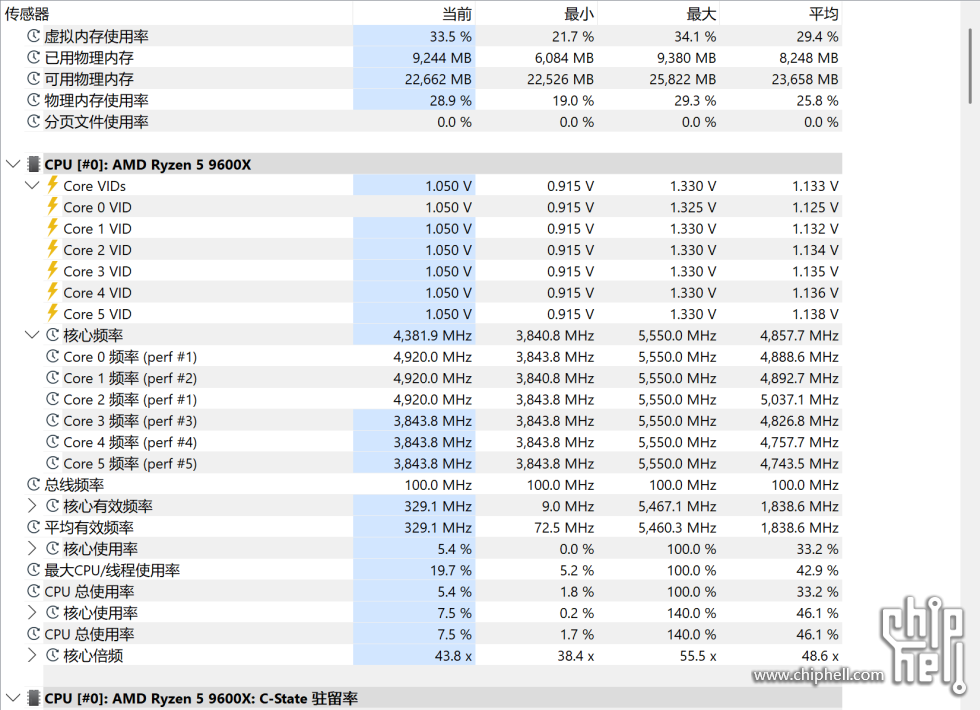This screenshot has height=710, width=980.
Task: Click the average value 1.138 V
Action: pyautogui.click(x=816, y=314)
